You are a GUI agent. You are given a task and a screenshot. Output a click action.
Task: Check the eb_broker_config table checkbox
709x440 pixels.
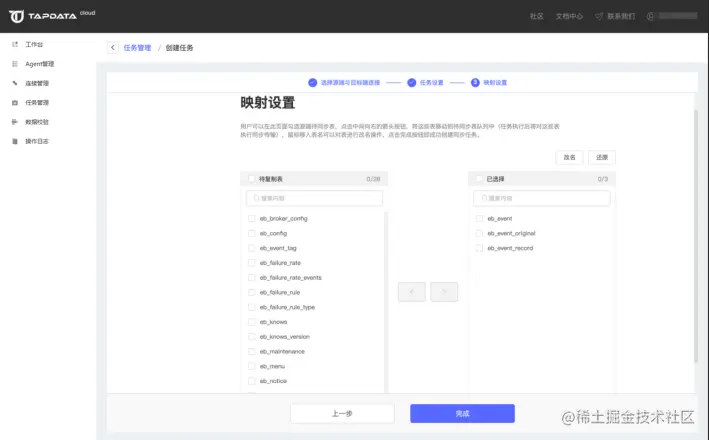(251, 218)
